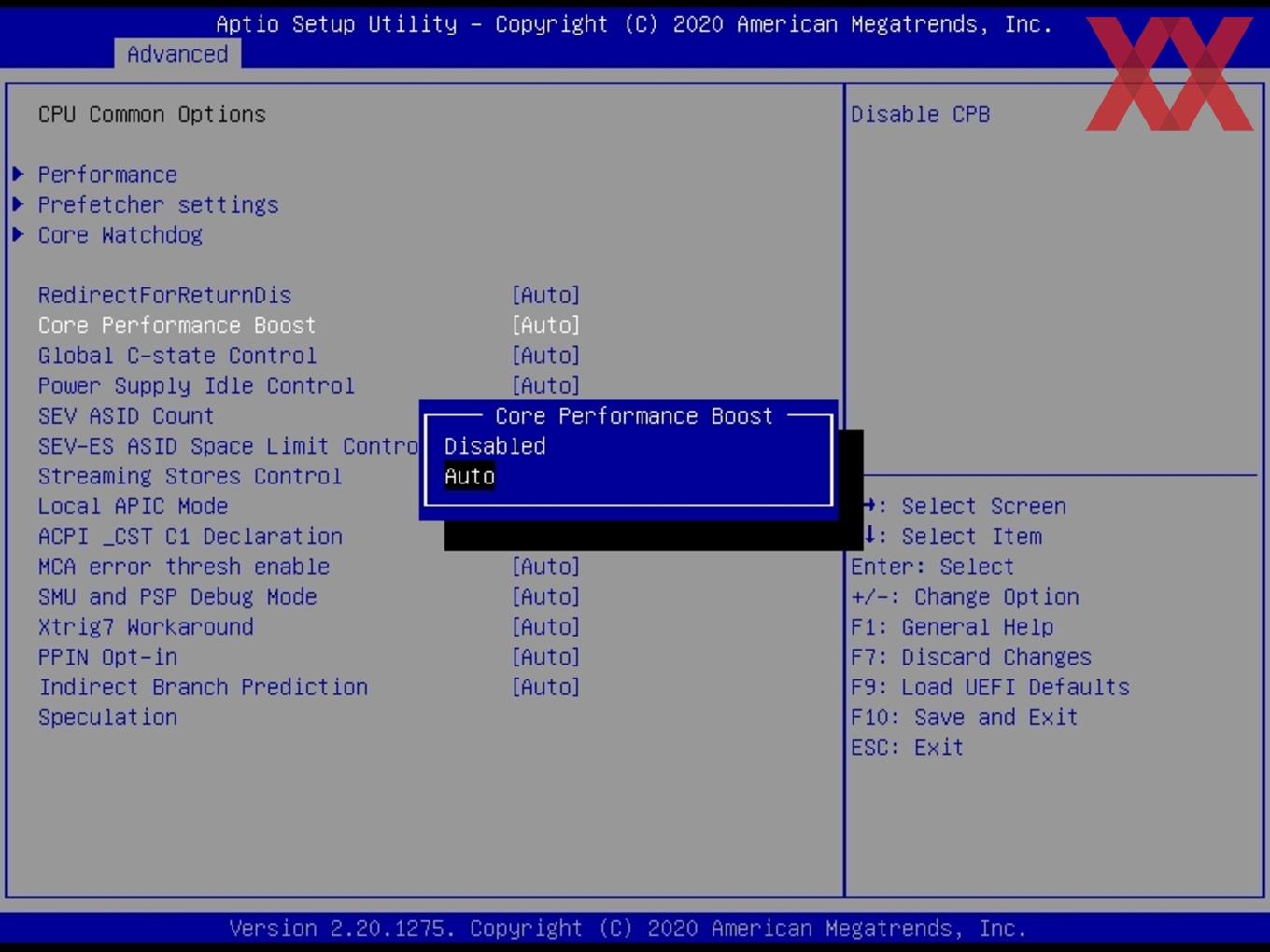Select the Streaming Stores Control label
Viewport: 1270px width, 952px height.
click(x=190, y=476)
